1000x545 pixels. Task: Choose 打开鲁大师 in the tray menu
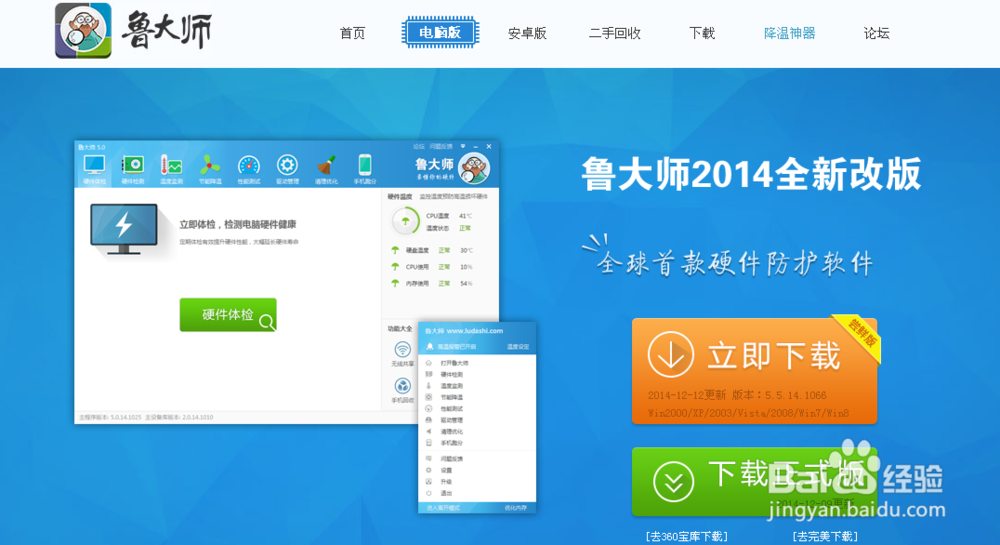(x=454, y=363)
